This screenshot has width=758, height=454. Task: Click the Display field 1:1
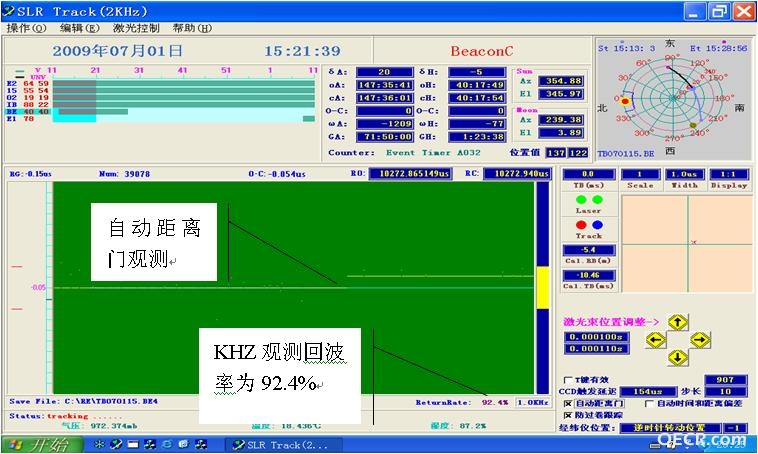pos(729,174)
